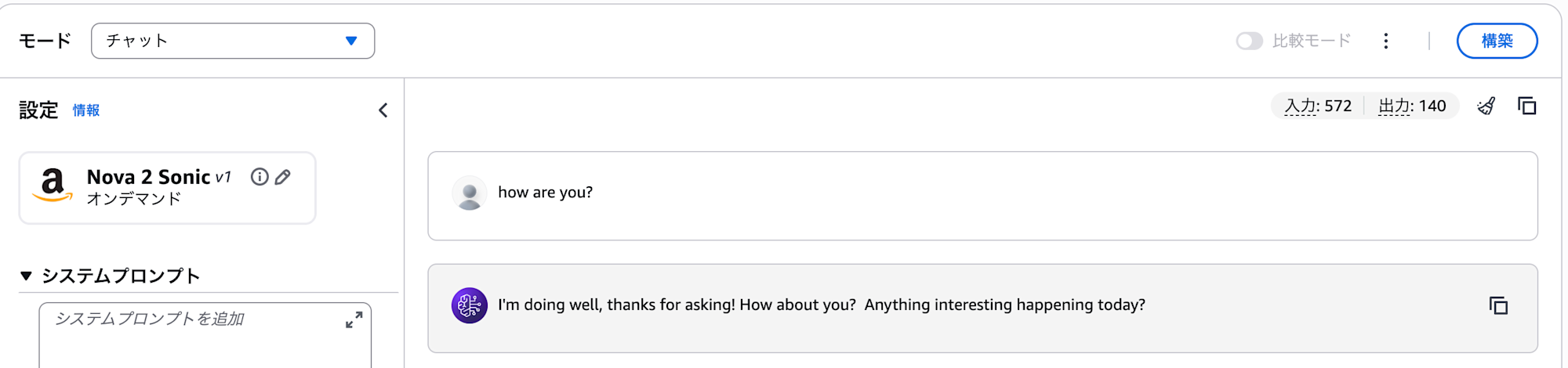Copy the assistant response message

pos(1498,305)
